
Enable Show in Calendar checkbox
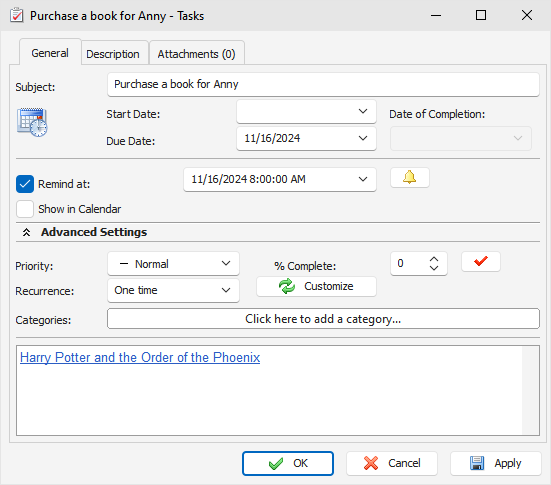(x=25, y=209)
